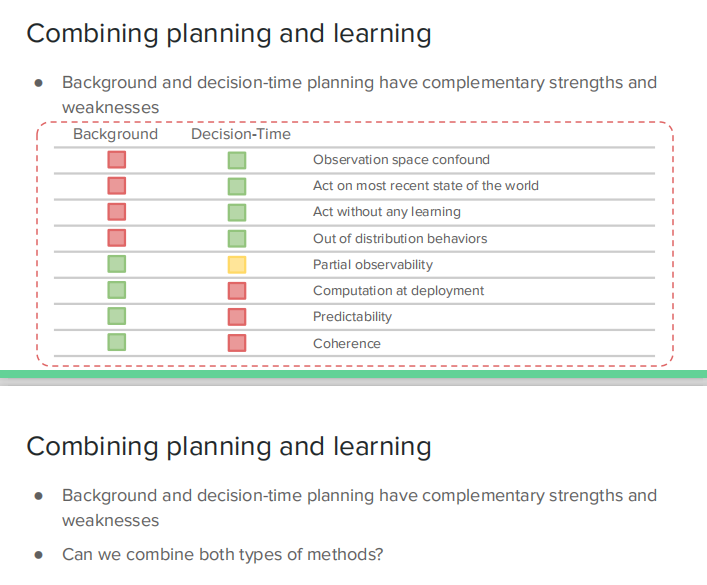707x585 pixels.
Task: Click the second slide's "Combining planning and learning" title
Action: click(229, 446)
